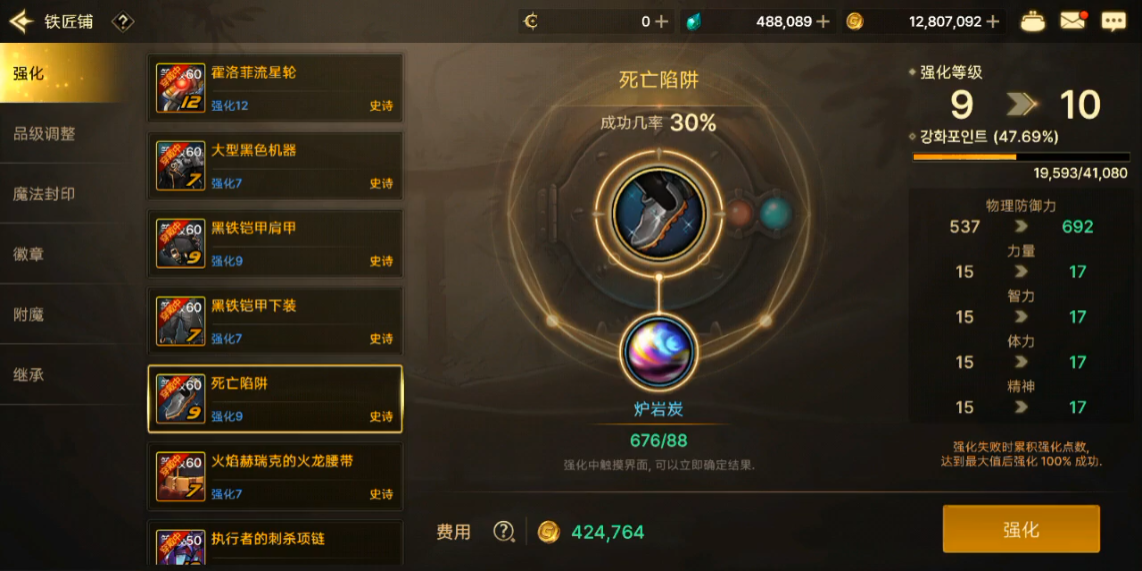Open the coin pouch icon in top bar
This screenshot has width=1142, height=571.
[x=1032, y=21]
